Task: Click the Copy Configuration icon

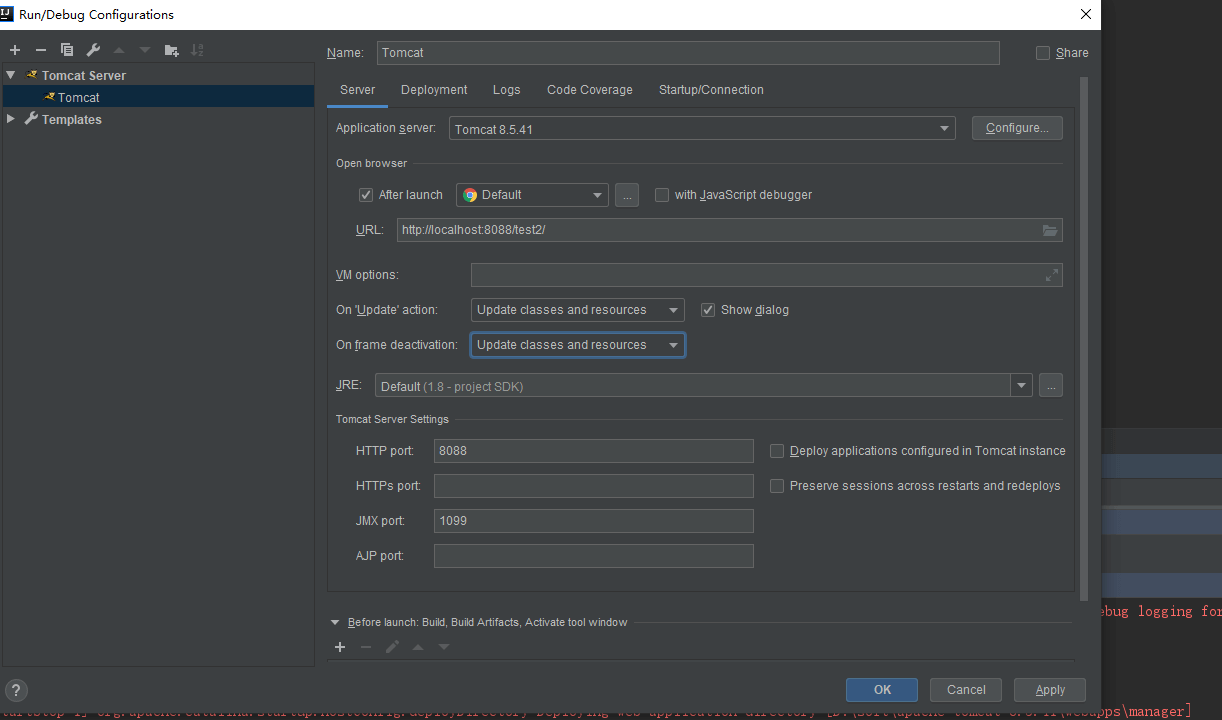Action: [x=67, y=50]
